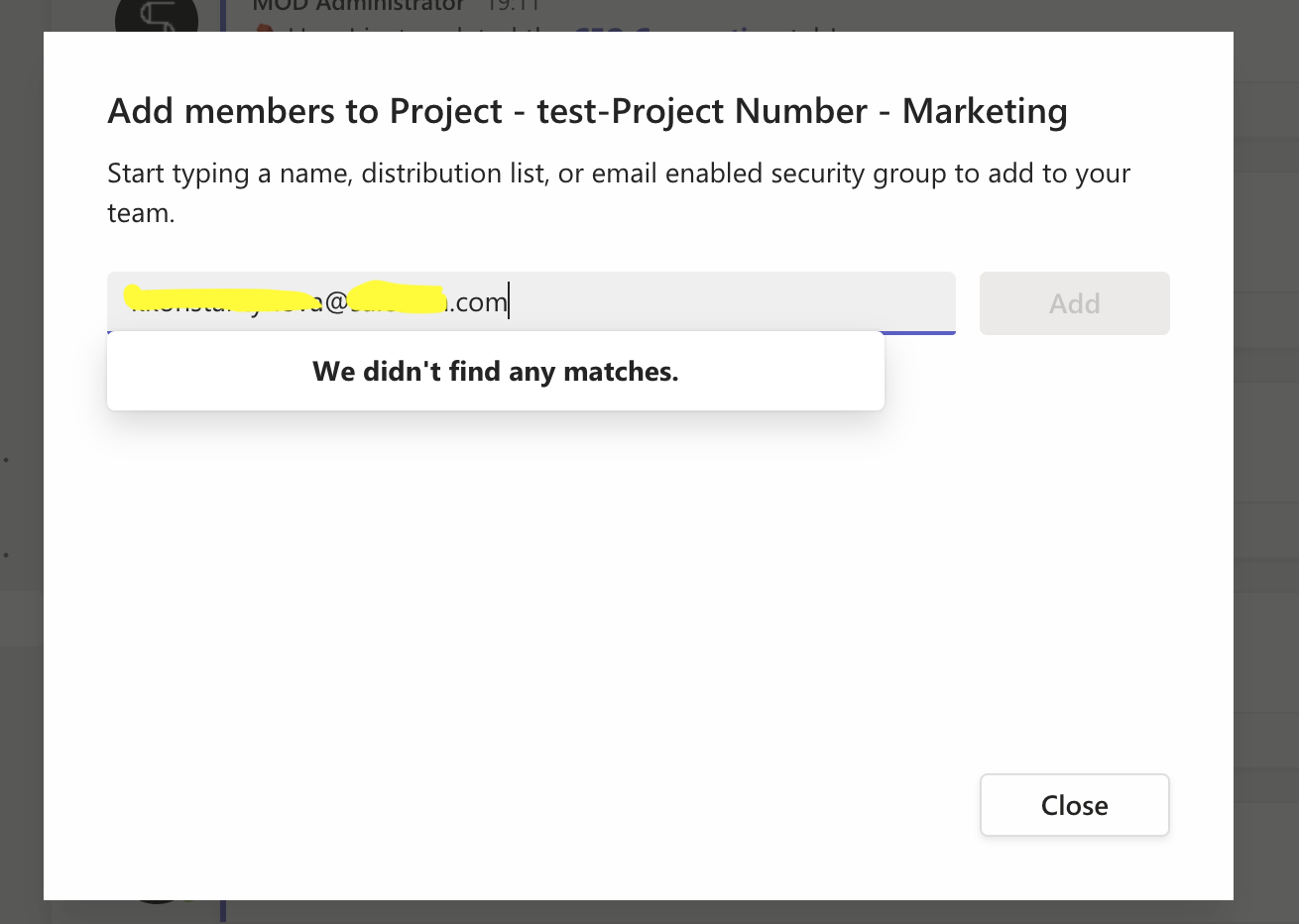The image size is (1299, 924).
Task: Close the Add members dialog
Action: (1074, 805)
